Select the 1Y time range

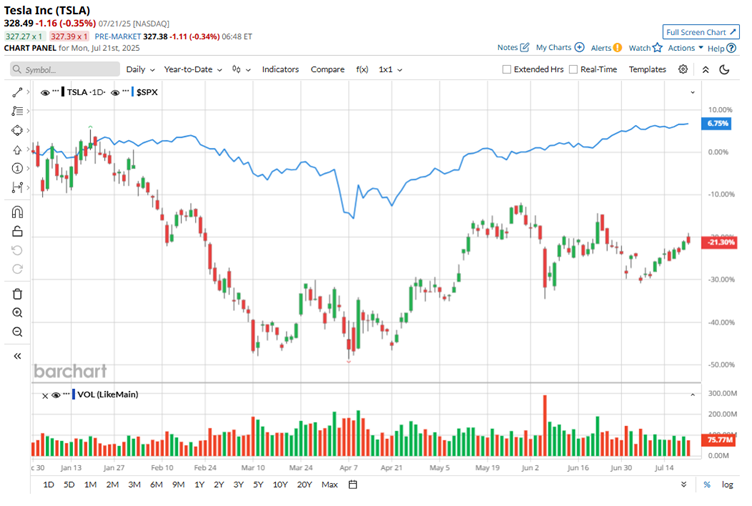click(199, 484)
